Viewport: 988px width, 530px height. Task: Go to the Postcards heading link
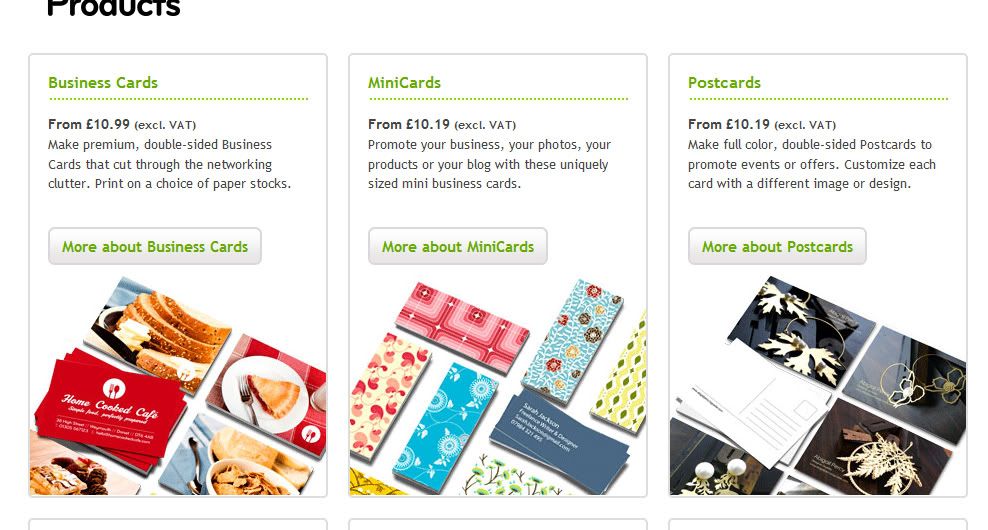[725, 83]
